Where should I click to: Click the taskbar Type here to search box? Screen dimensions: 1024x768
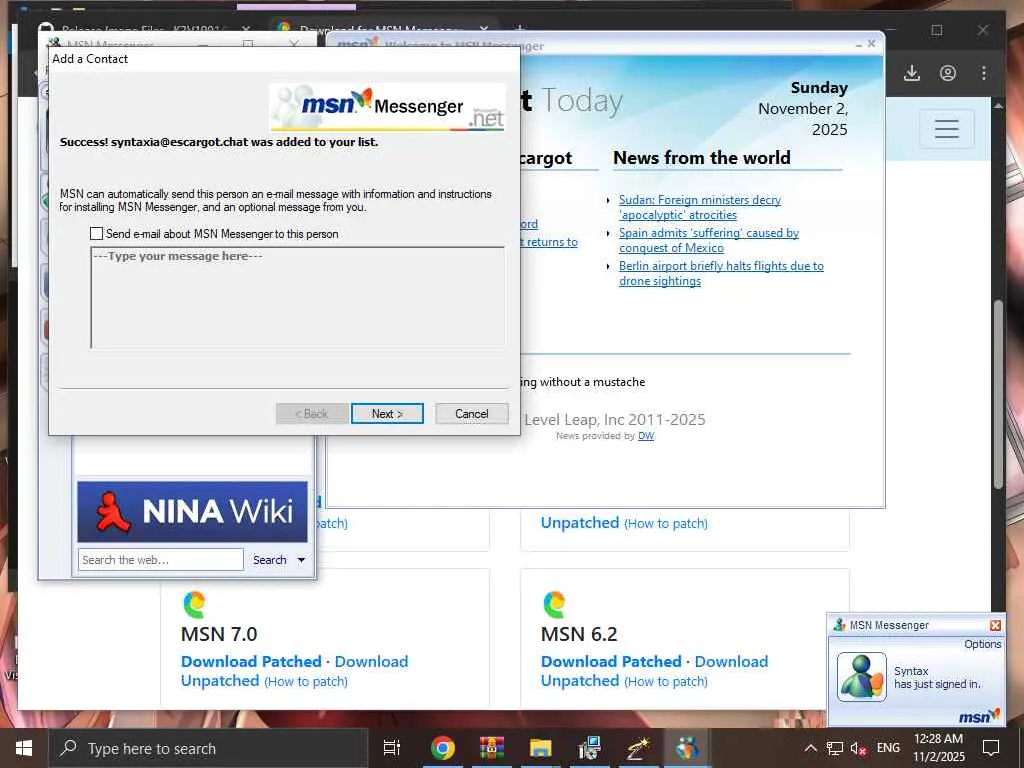(208, 748)
